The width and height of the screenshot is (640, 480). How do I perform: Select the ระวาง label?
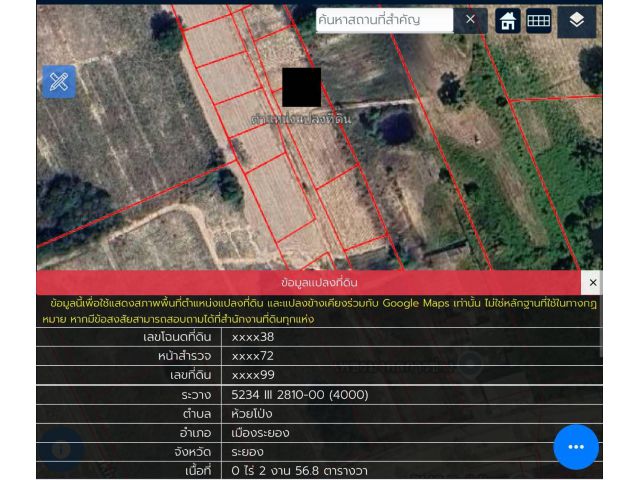tap(196, 395)
